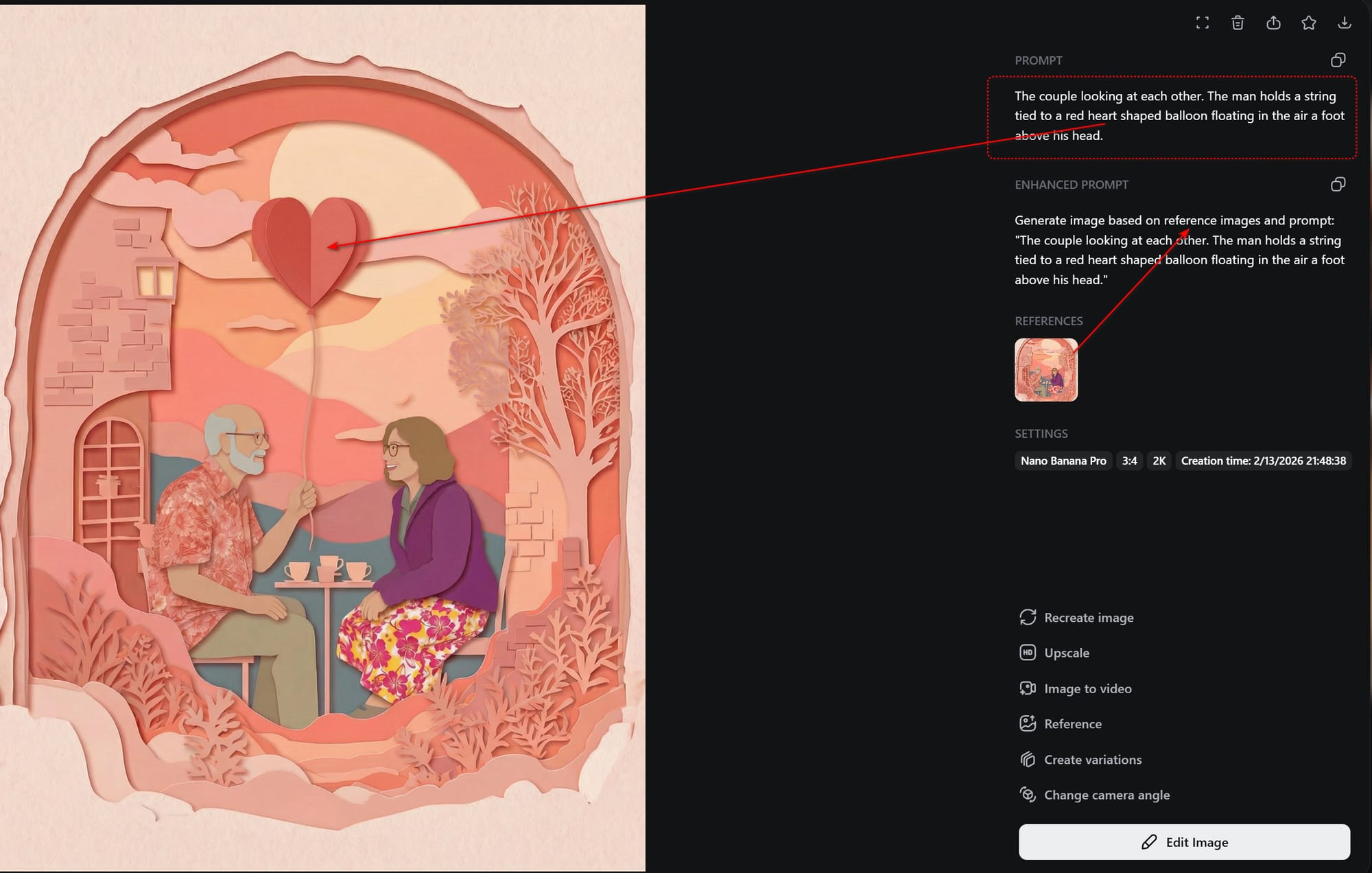Click the trash delete icon
Viewport: 1372px width, 873px height.
click(1238, 23)
